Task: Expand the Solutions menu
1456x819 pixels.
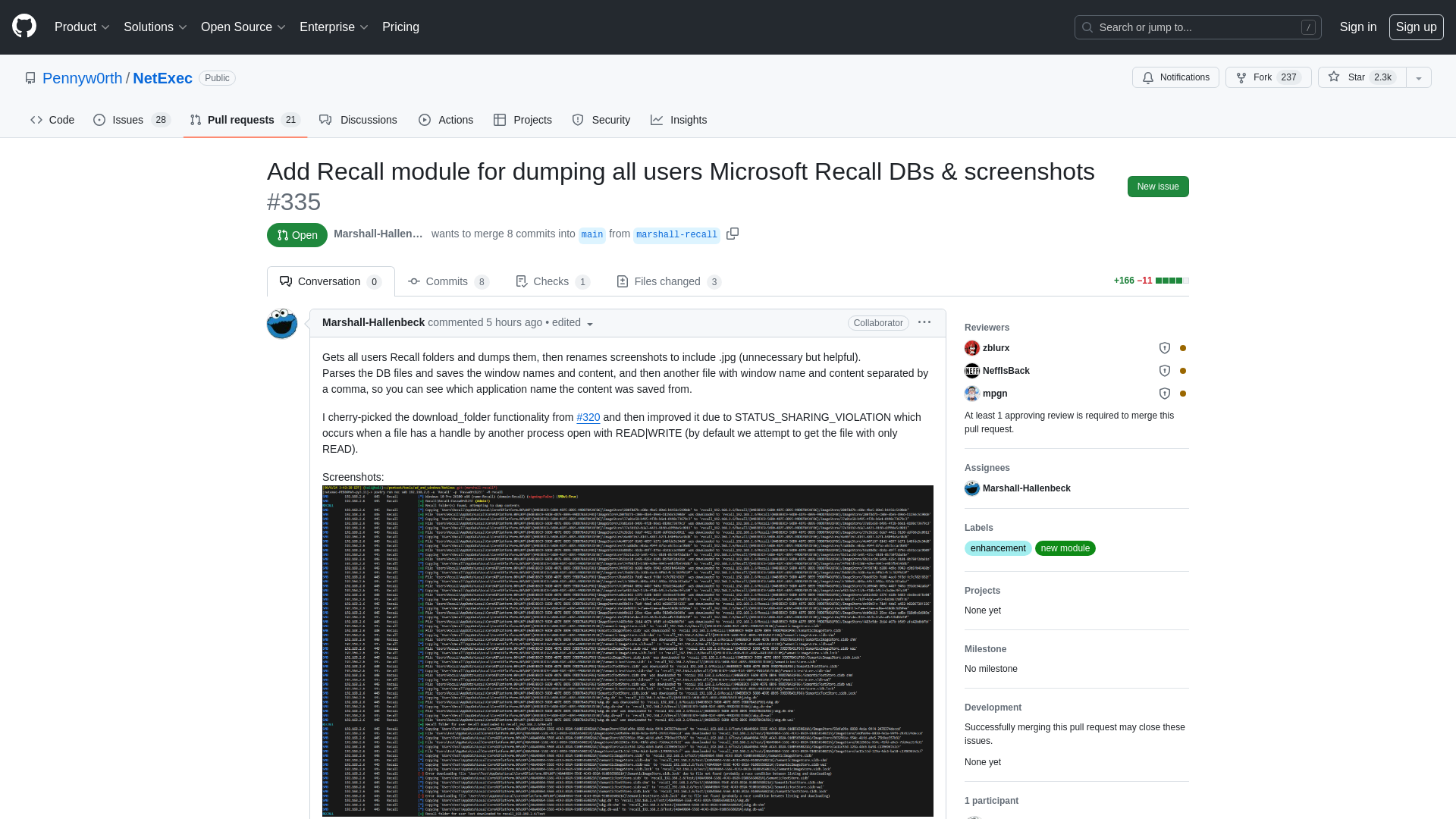Action: 155,27
